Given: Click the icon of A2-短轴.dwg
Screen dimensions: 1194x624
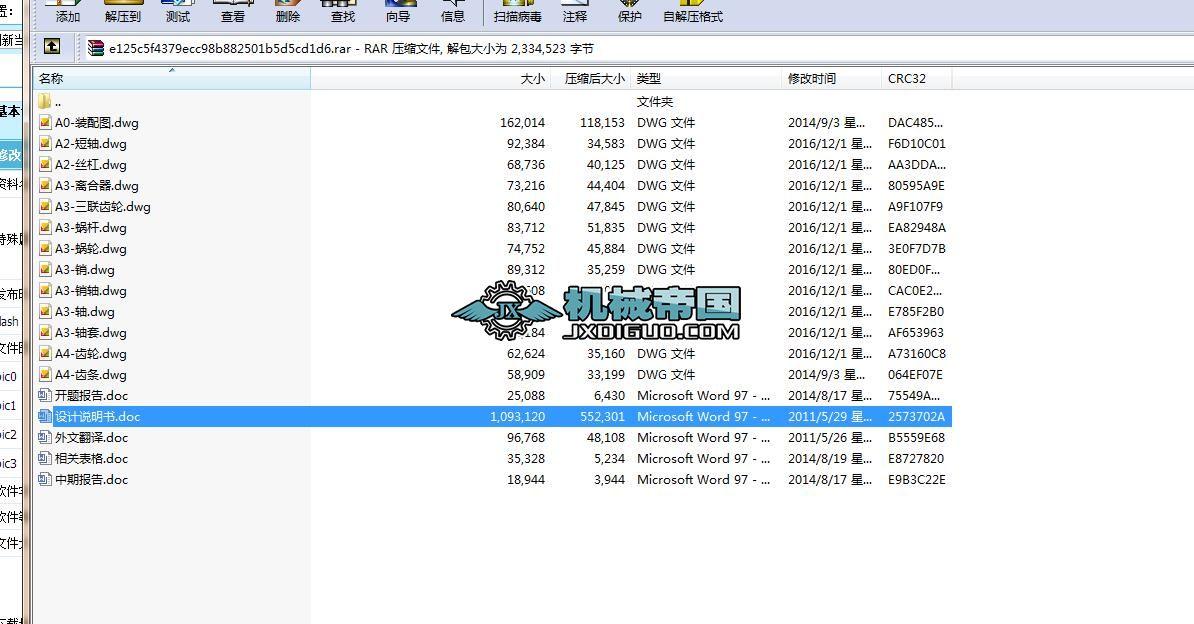Looking at the screenshot, I should point(45,143).
